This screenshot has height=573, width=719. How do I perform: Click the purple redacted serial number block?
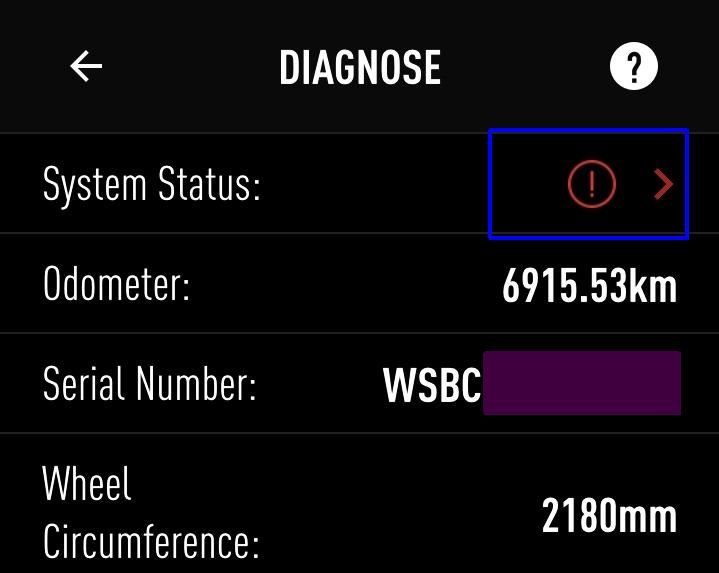[x=581, y=383]
